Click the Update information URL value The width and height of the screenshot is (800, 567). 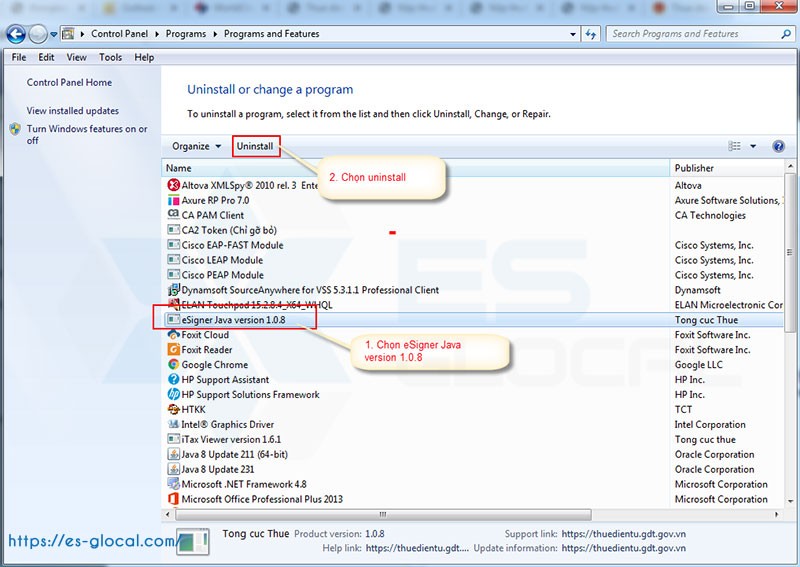click(623, 548)
